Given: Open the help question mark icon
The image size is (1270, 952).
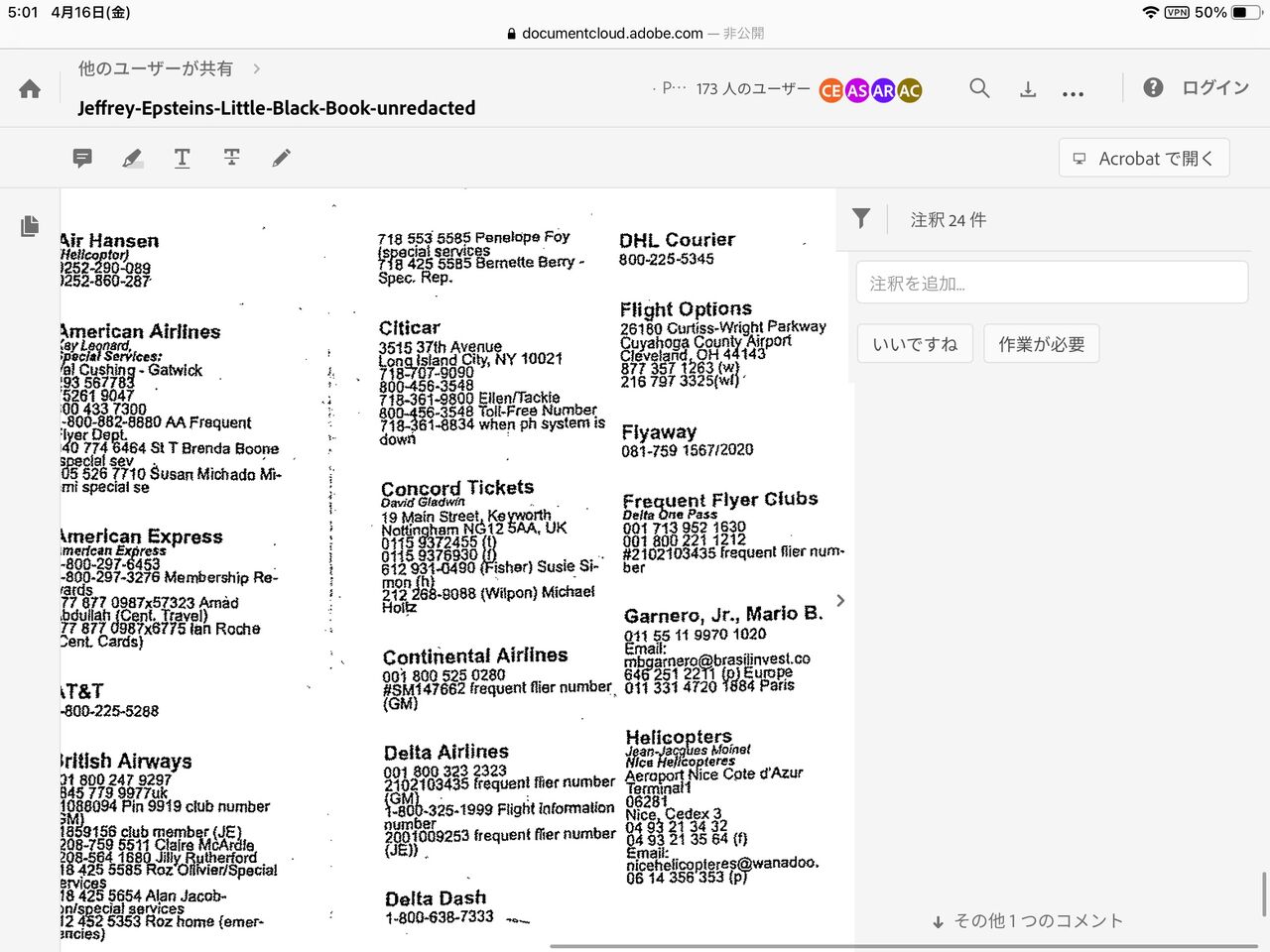Looking at the screenshot, I should 1153,87.
